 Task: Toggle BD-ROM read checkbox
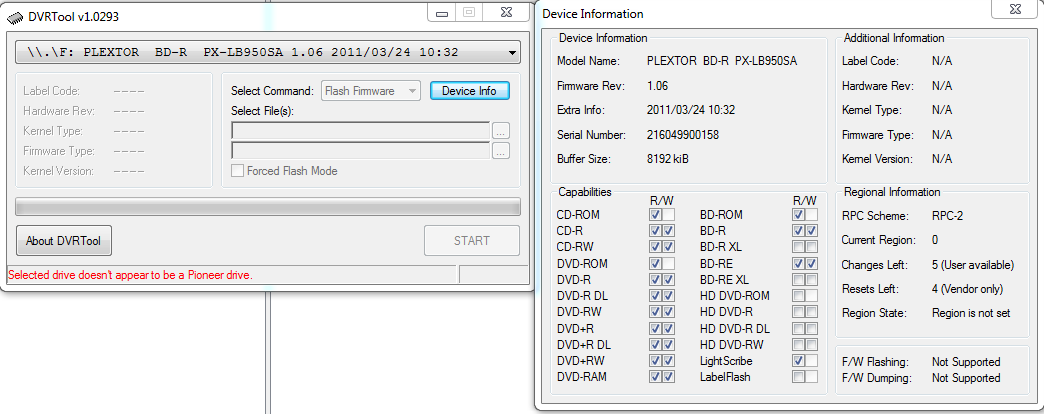pos(798,214)
